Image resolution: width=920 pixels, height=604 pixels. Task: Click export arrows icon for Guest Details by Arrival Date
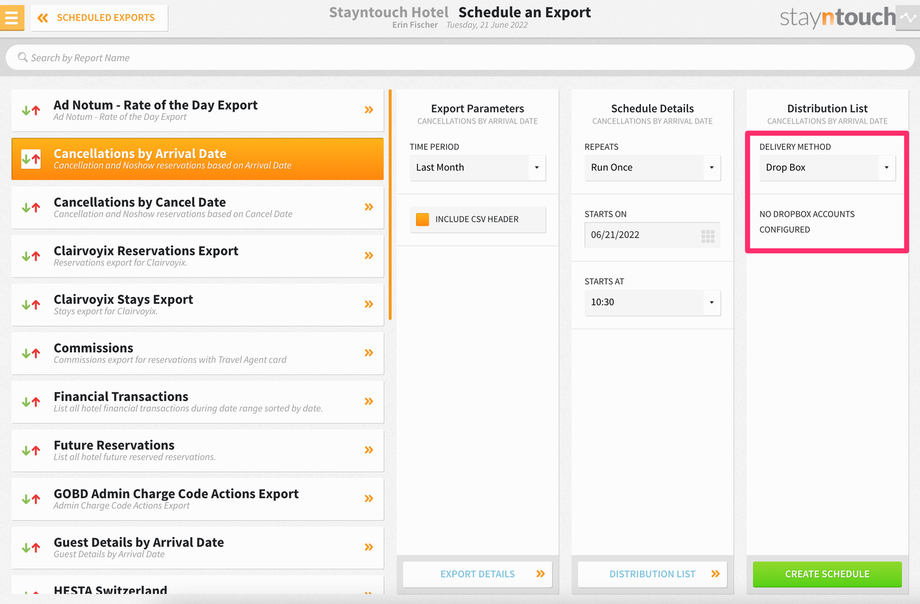tap(31, 548)
